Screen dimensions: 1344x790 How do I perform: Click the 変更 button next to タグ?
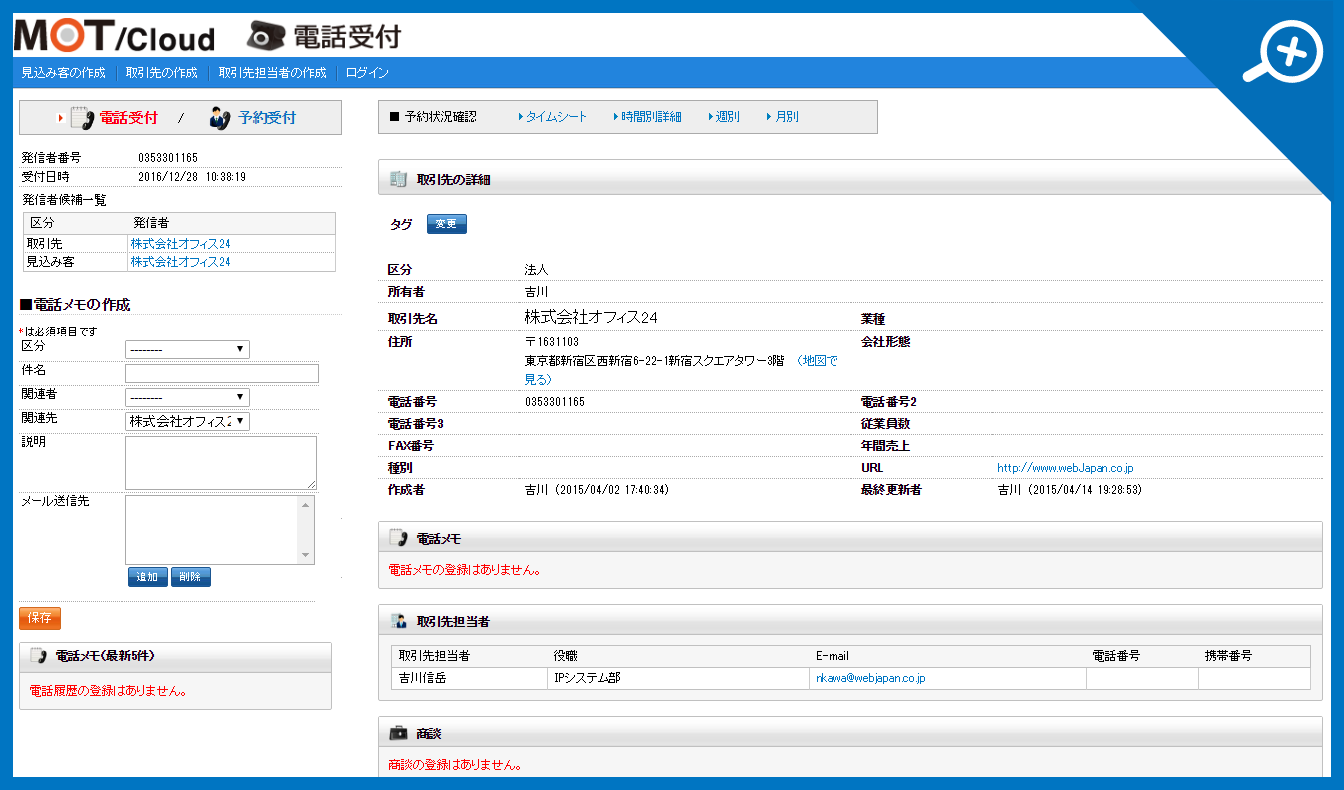(446, 223)
